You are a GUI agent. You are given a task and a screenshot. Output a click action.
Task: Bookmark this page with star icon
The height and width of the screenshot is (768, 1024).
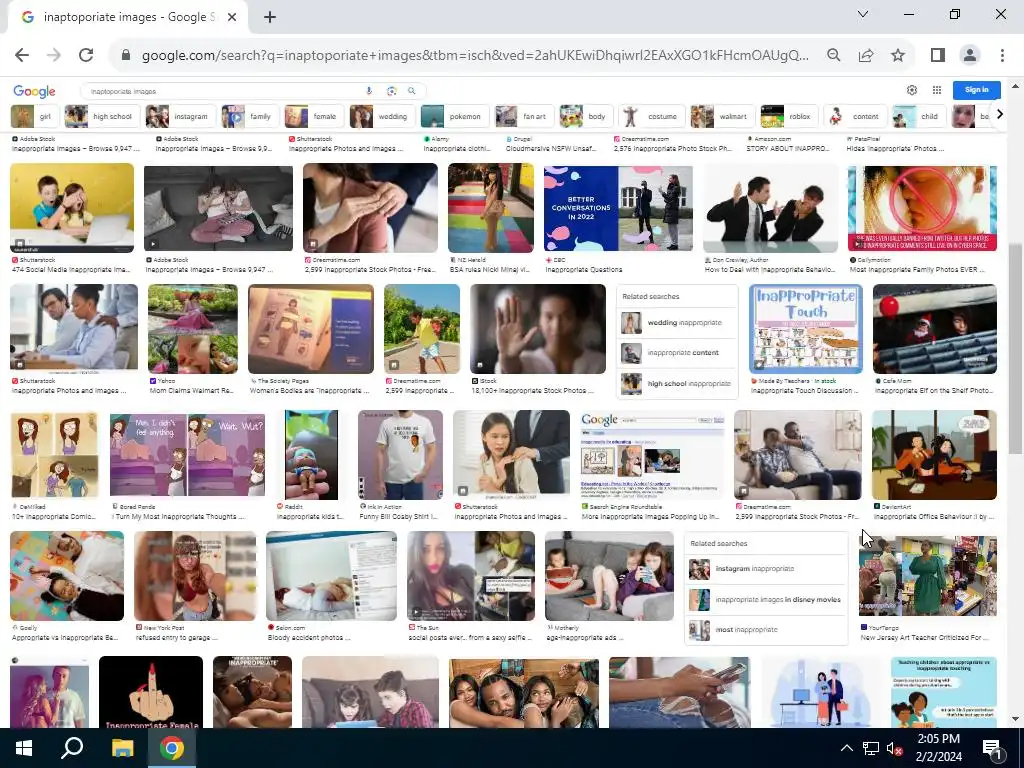click(x=898, y=55)
